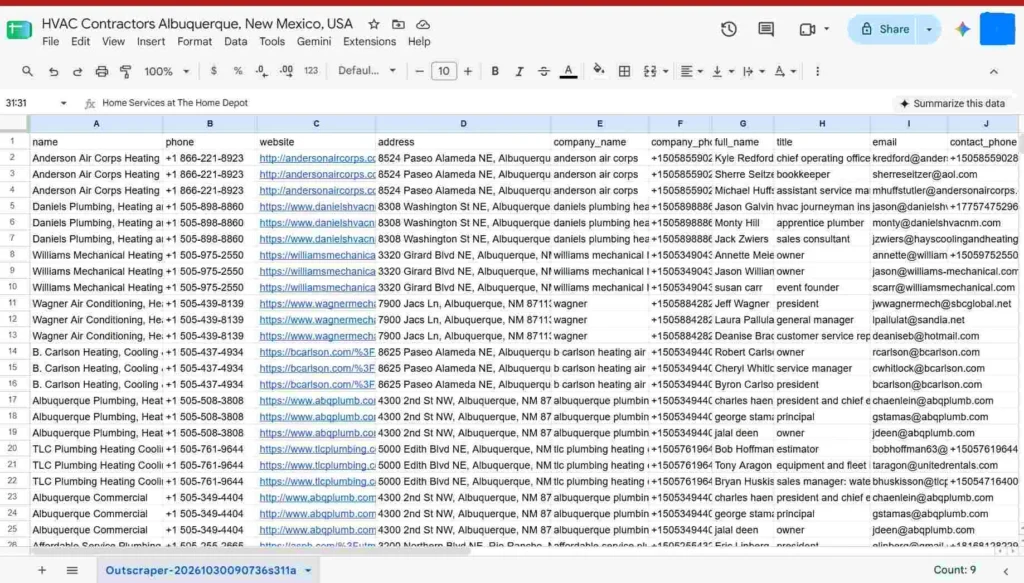Print the spreadsheet
Viewport: 1024px width, 583px height.
tap(101, 71)
